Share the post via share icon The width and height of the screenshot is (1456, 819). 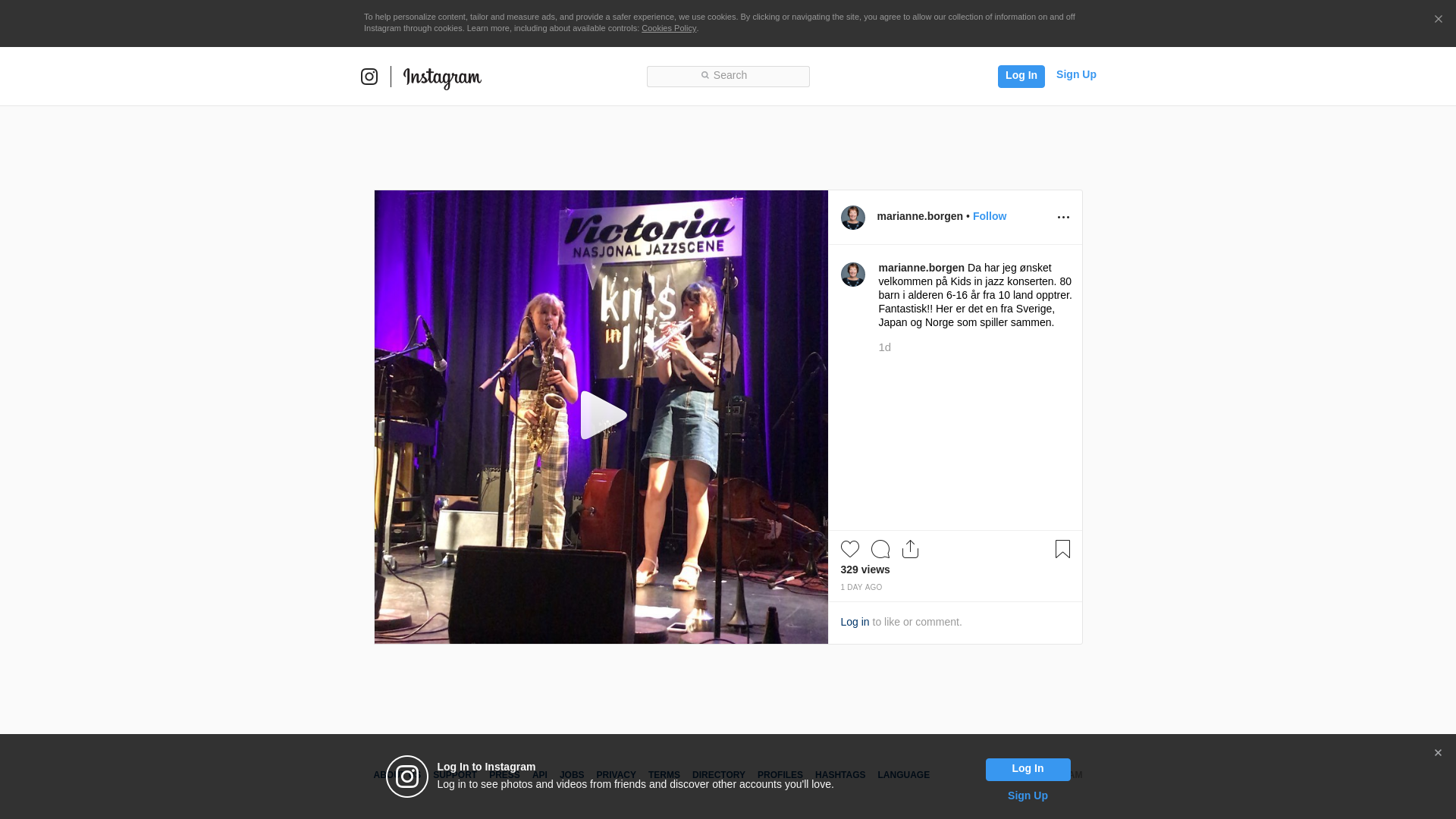pos(911,549)
